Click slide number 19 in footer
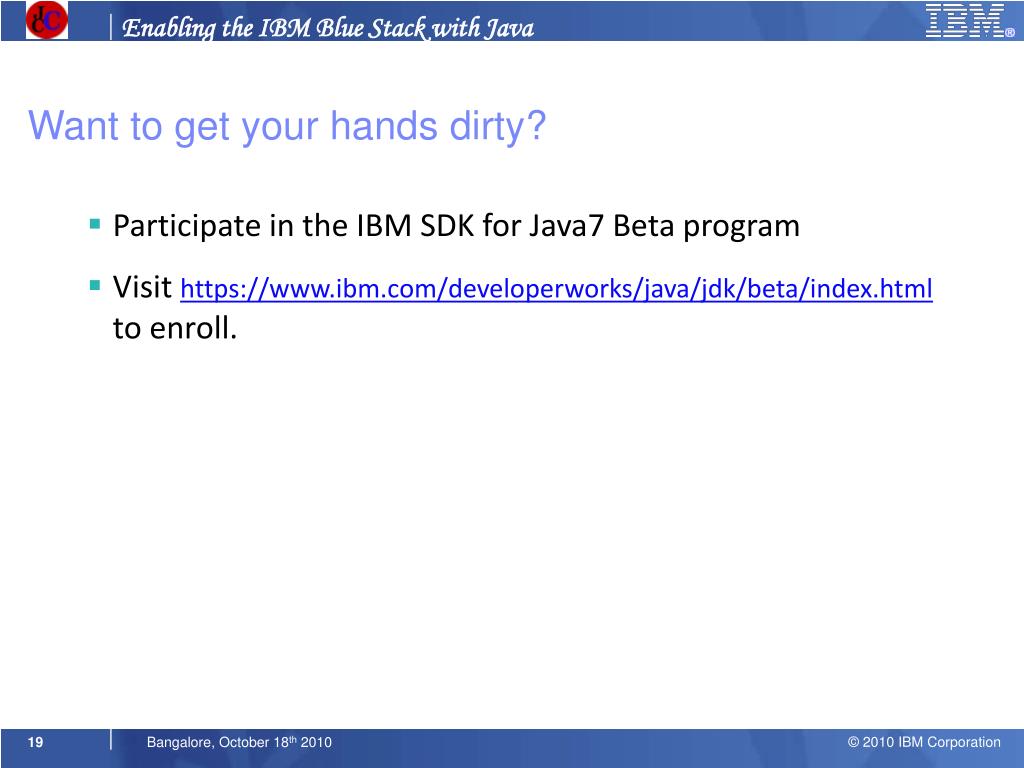Viewport: 1024px width, 768px height. pos(35,742)
